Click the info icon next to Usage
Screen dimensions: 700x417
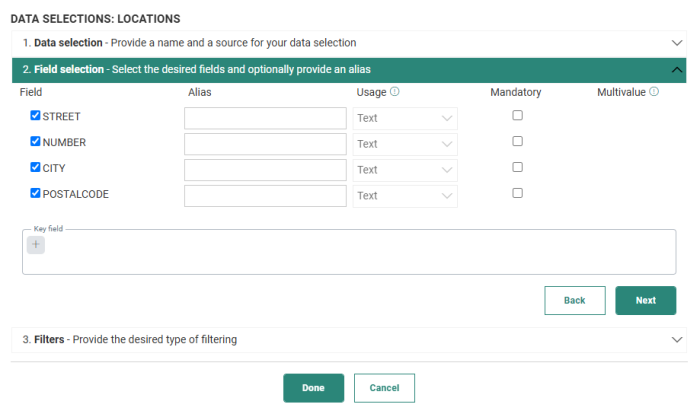[395, 92]
